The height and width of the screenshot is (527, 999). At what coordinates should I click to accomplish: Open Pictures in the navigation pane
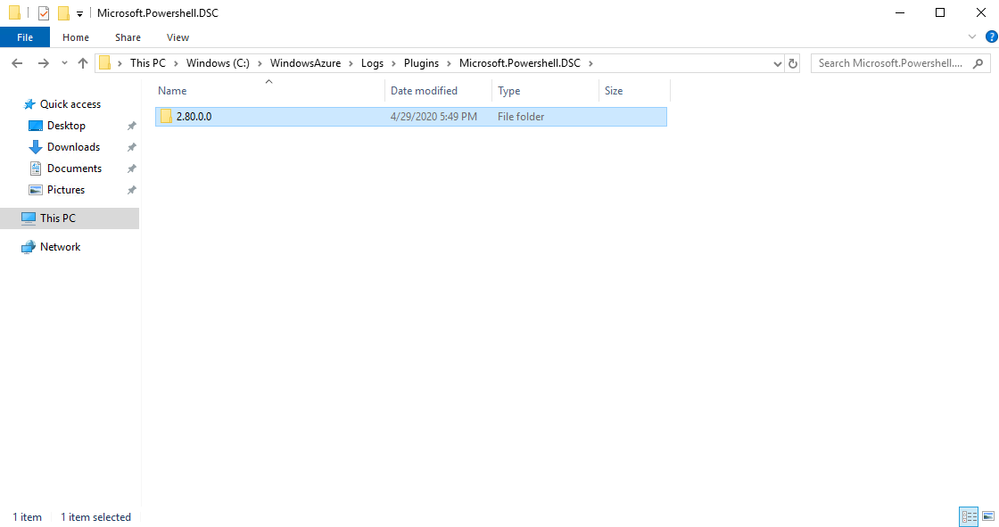click(66, 190)
